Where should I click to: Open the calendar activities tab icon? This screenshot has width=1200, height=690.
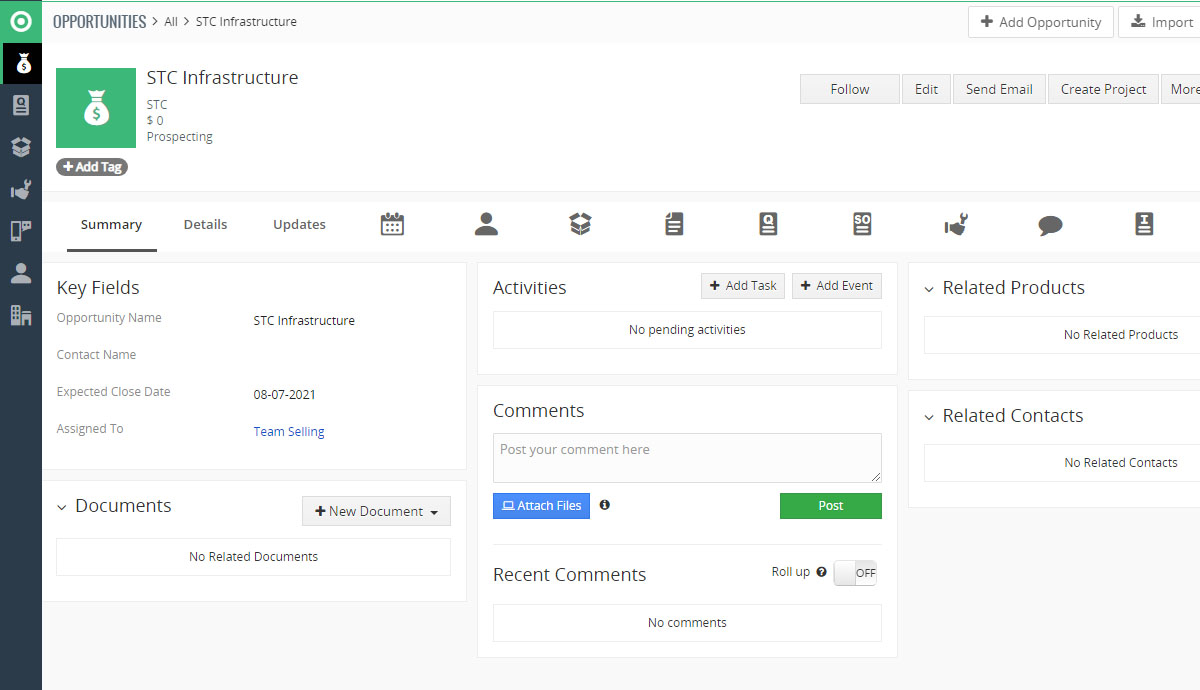tap(392, 224)
